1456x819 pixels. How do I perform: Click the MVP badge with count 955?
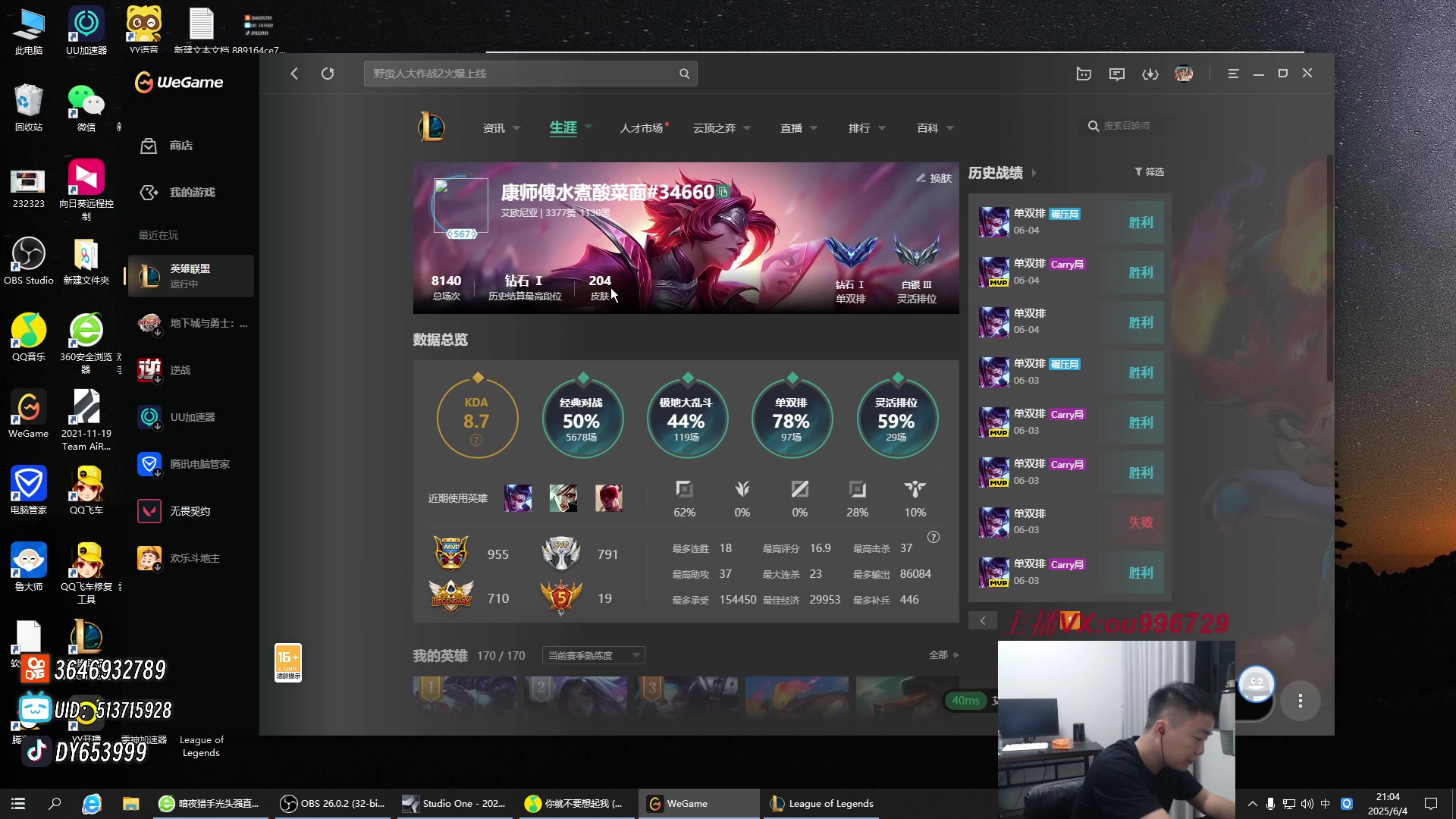tap(450, 553)
